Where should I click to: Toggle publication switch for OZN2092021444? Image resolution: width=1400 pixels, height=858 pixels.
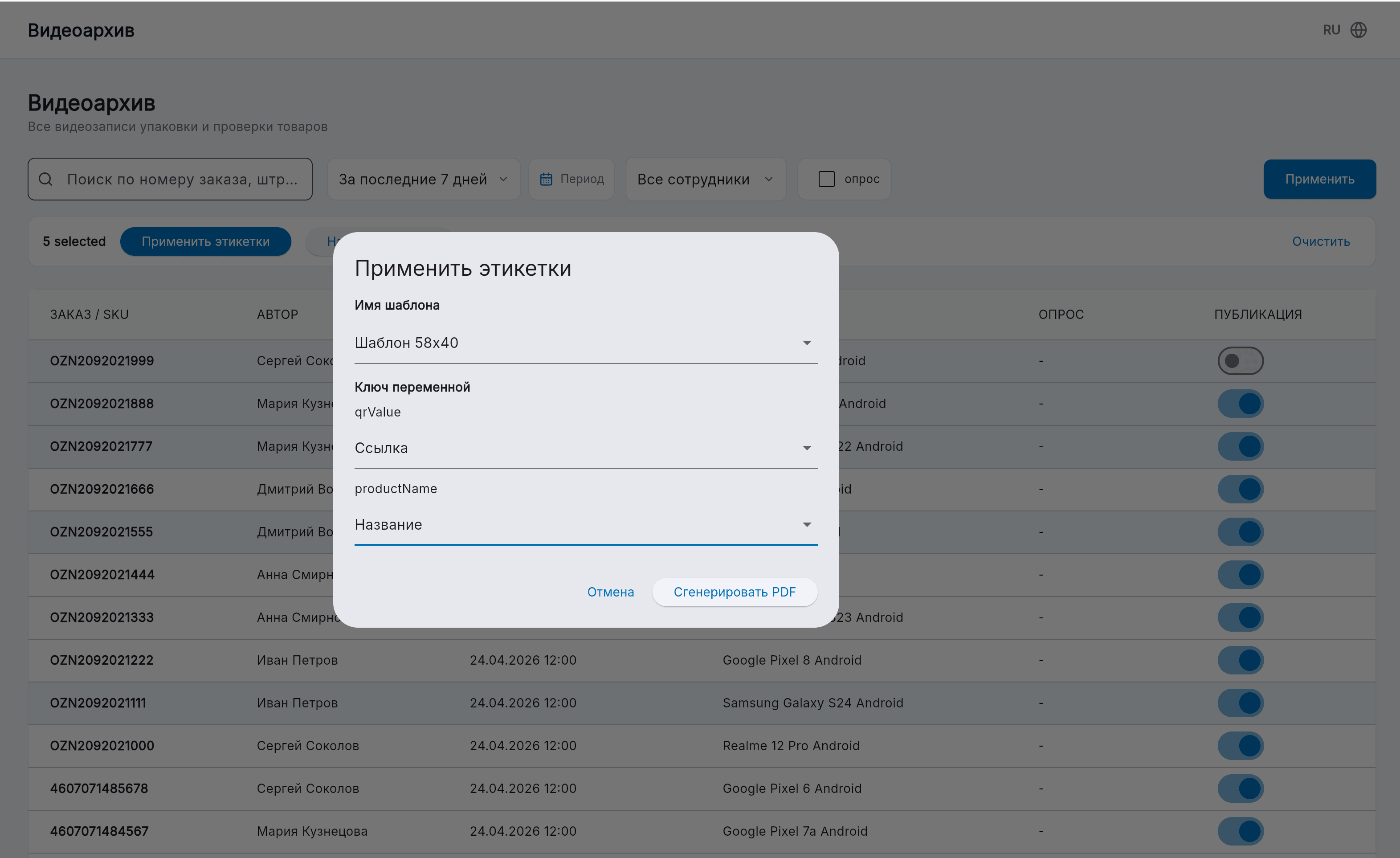(1241, 575)
